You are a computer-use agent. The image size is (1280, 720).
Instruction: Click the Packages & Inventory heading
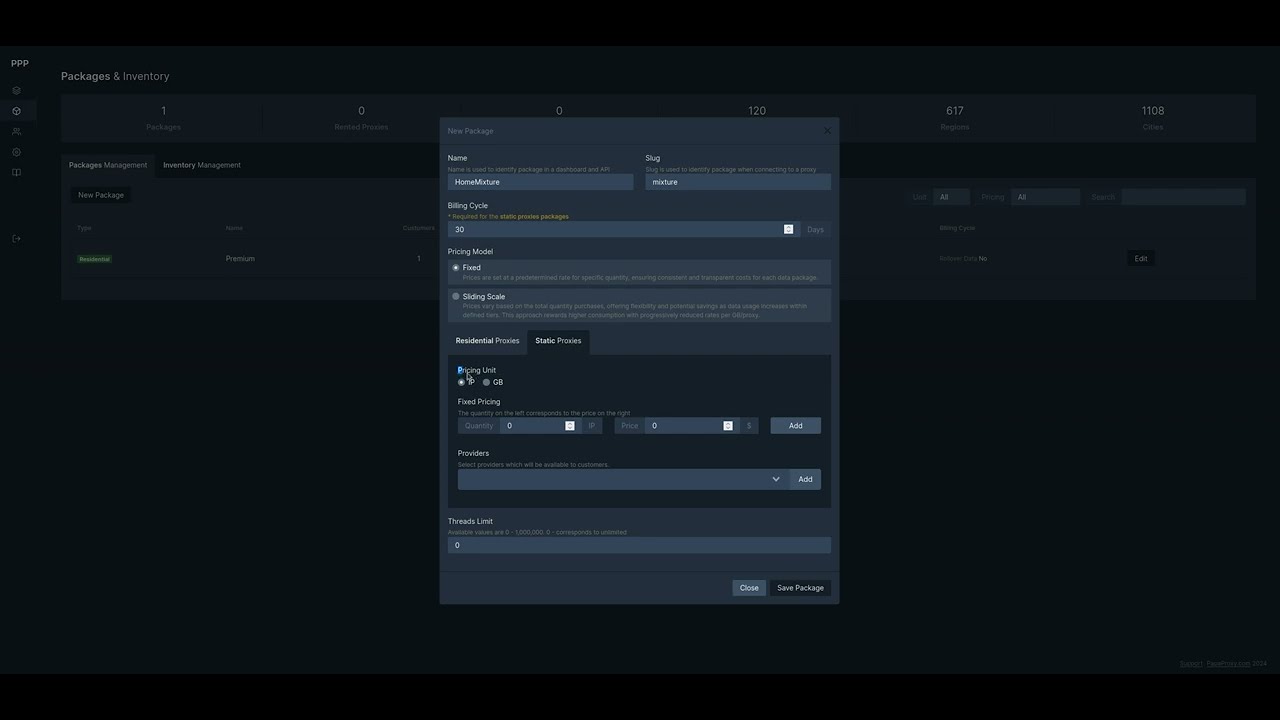coord(115,76)
